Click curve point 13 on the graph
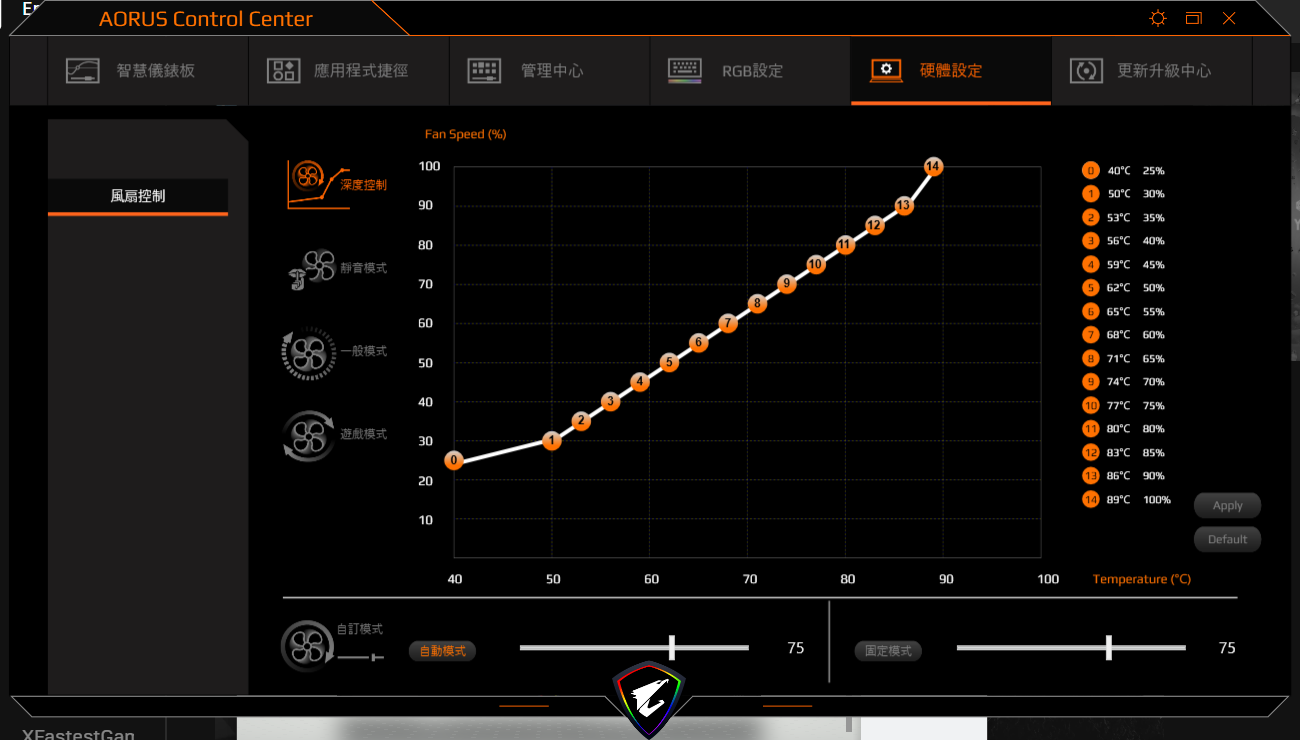Viewport: 1300px width, 740px height. 904,205
